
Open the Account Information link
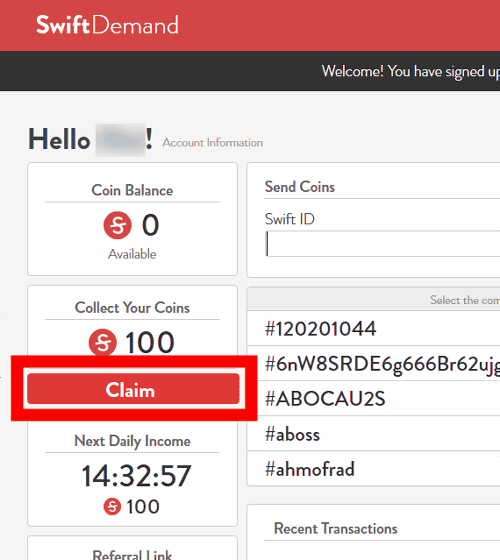(x=212, y=142)
